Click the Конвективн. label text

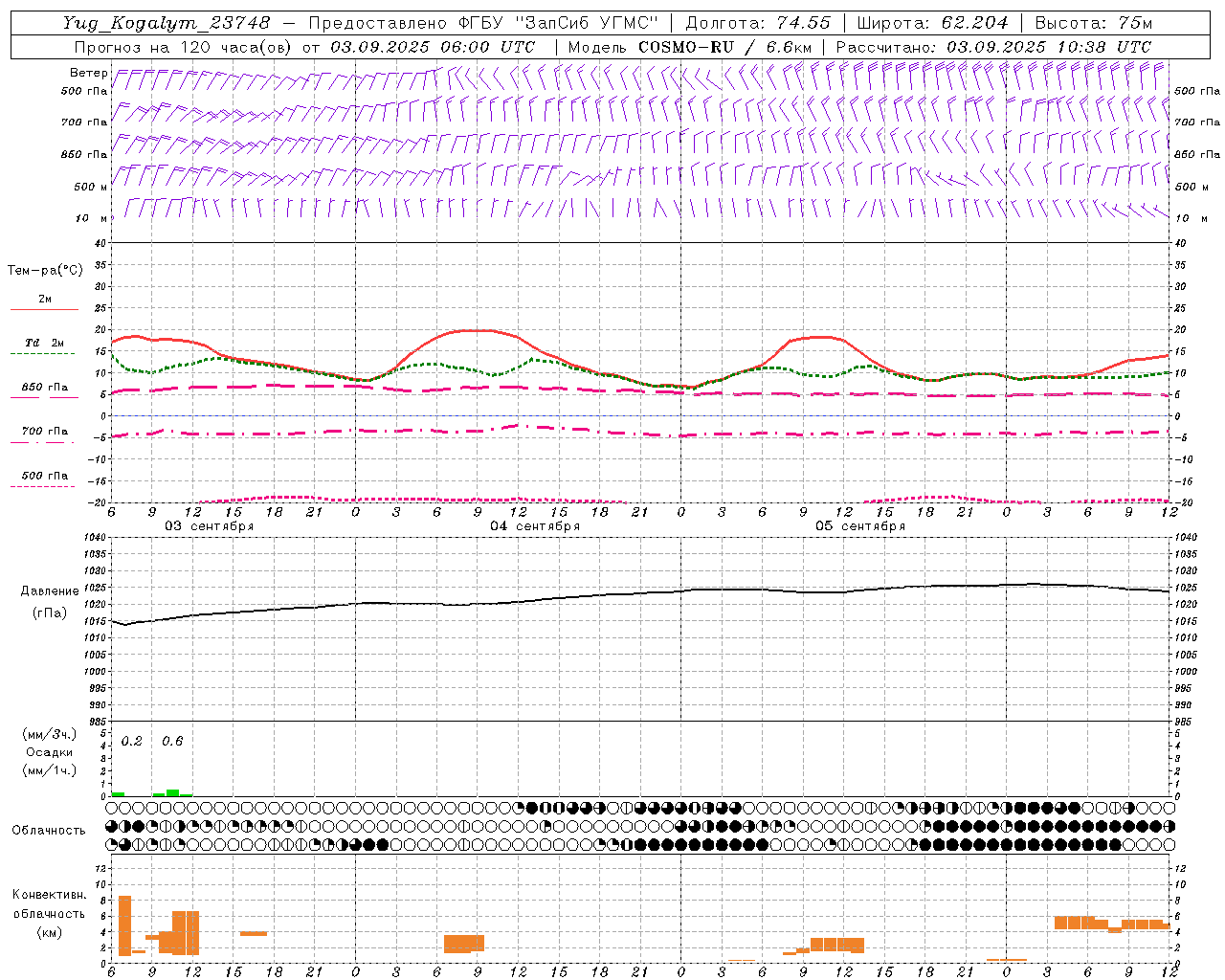(50, 895)
